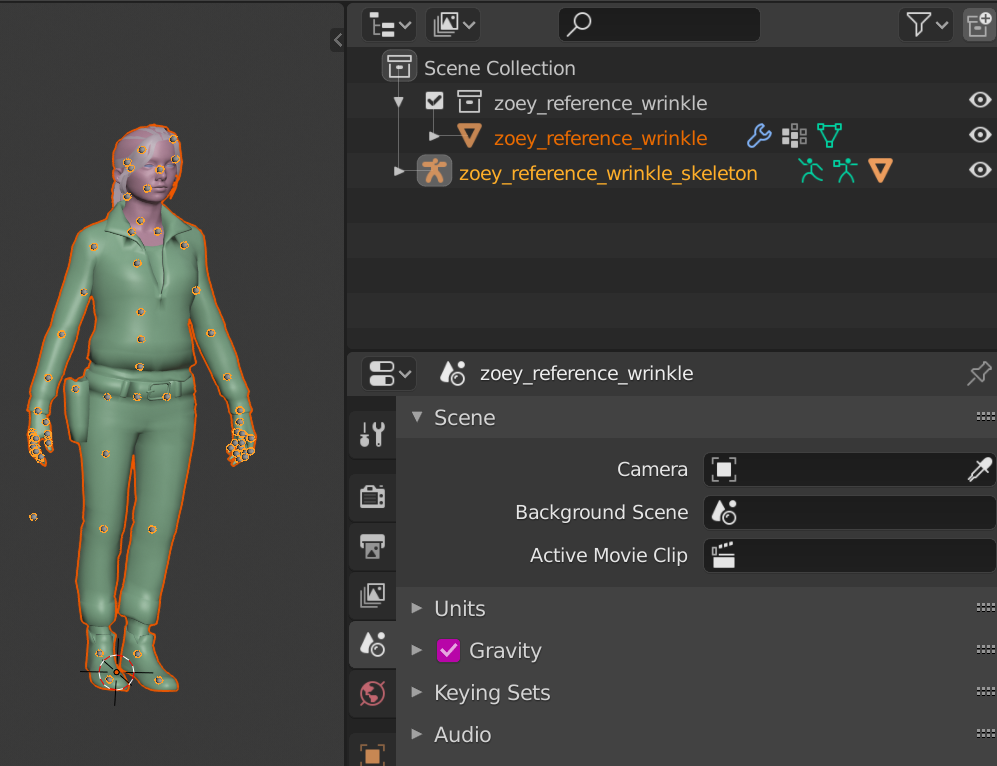
Task: Open the outliner display mode dropdown
Action: pos(452,24)
